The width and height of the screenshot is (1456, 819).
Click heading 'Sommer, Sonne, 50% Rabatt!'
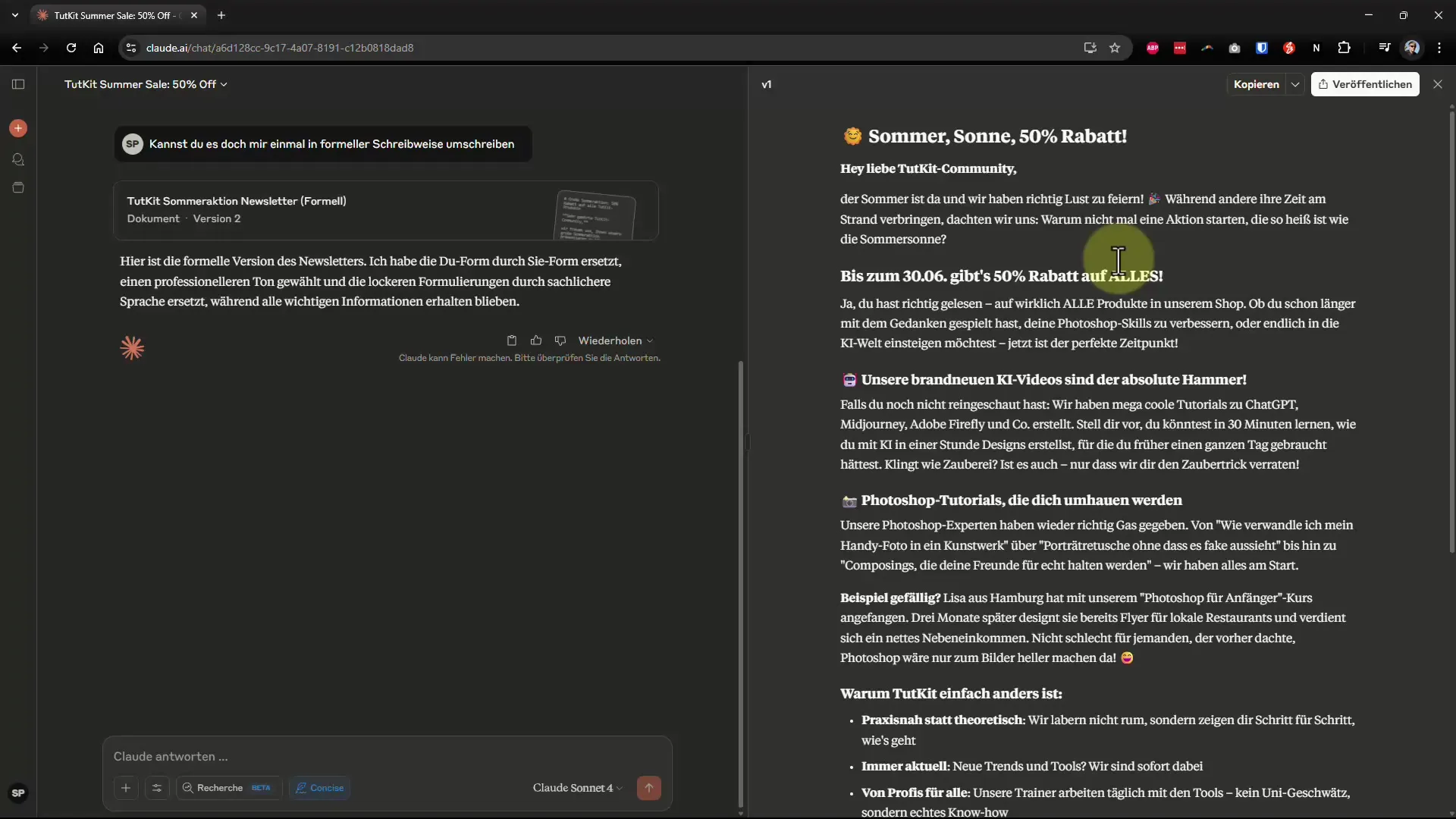coord(997,136)
